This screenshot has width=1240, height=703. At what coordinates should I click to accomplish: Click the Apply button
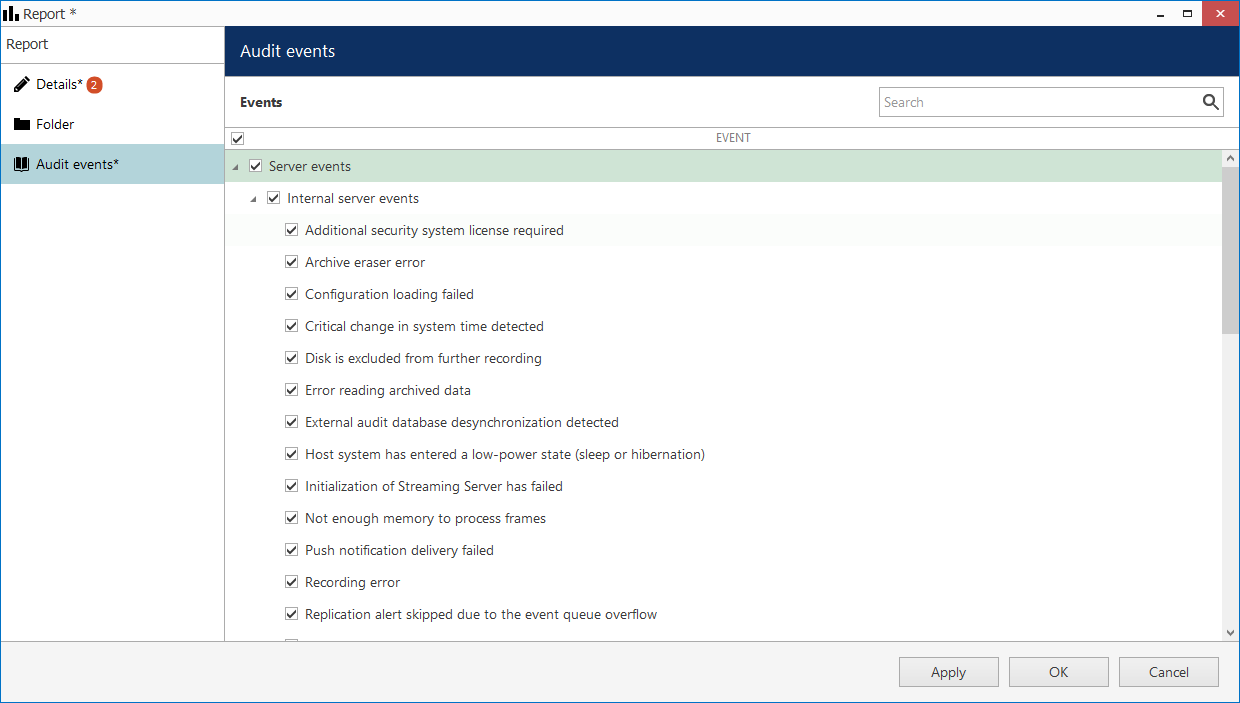click(x=948, y=672)
